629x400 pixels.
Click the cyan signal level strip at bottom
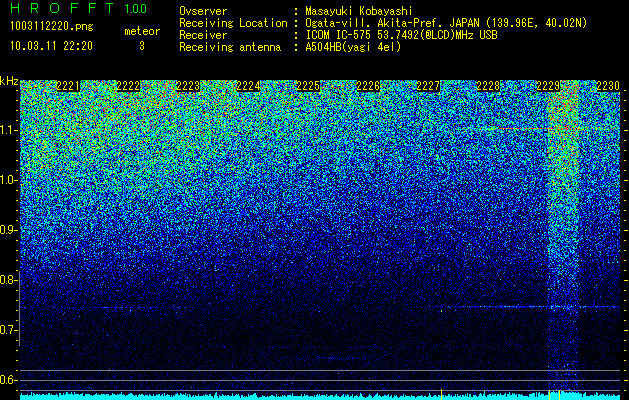point(320,396)
